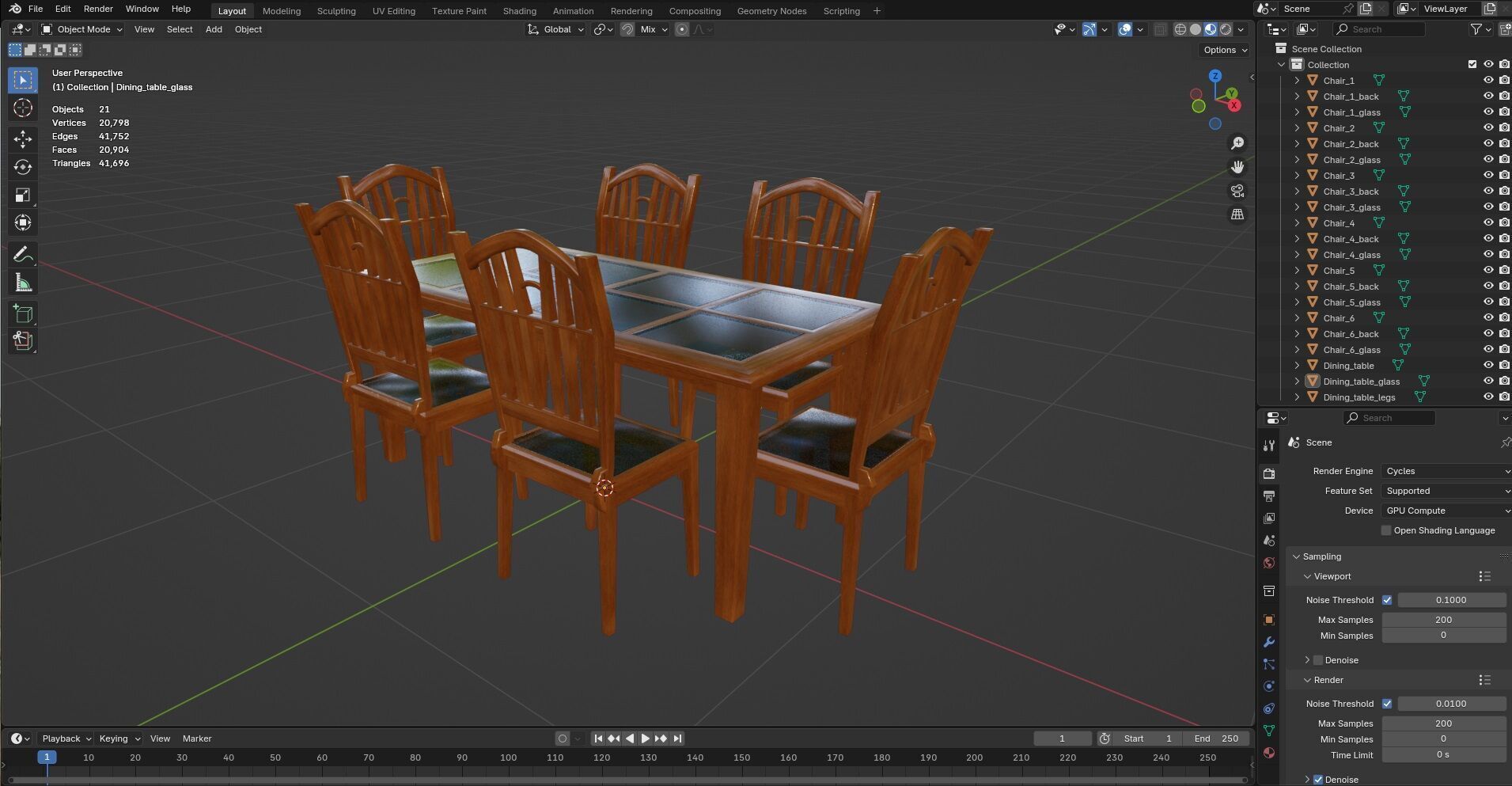Open the Device GPU Compute dropdown
The image size is (1512, 786).
point(1446,511)
